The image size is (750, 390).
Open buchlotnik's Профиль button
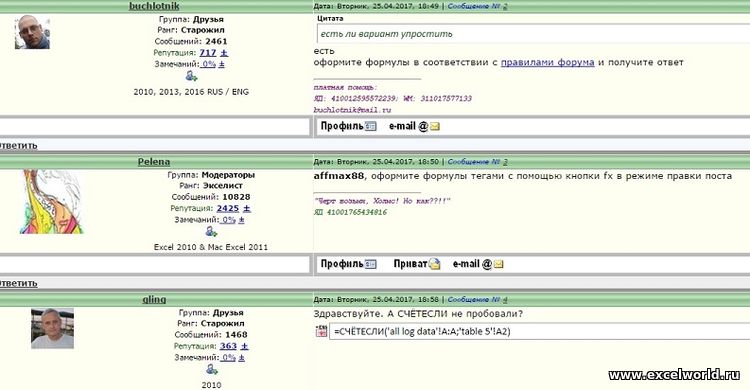pos(348,126)
